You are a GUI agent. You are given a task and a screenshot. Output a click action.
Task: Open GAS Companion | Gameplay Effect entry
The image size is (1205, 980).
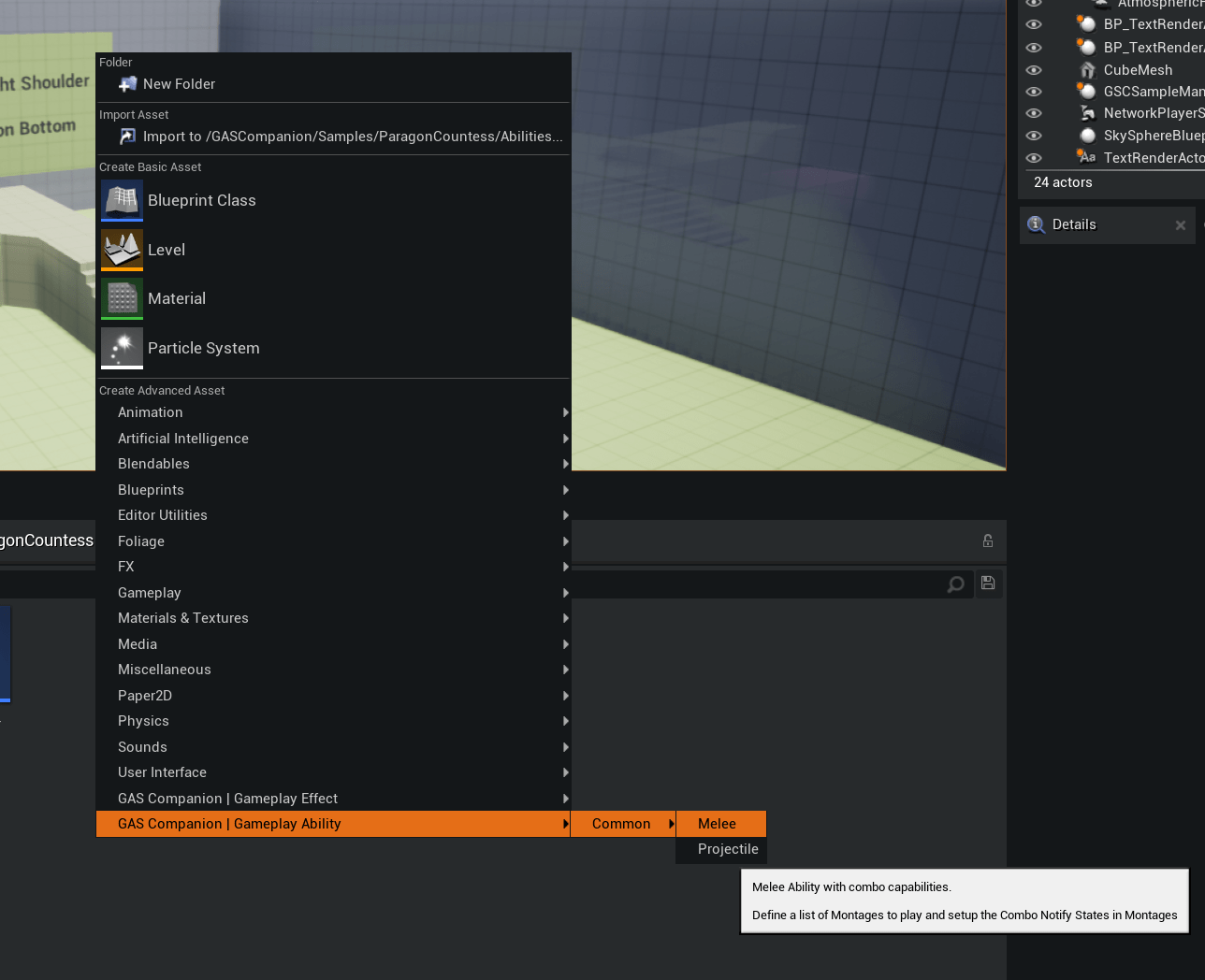tap(333, 799)
